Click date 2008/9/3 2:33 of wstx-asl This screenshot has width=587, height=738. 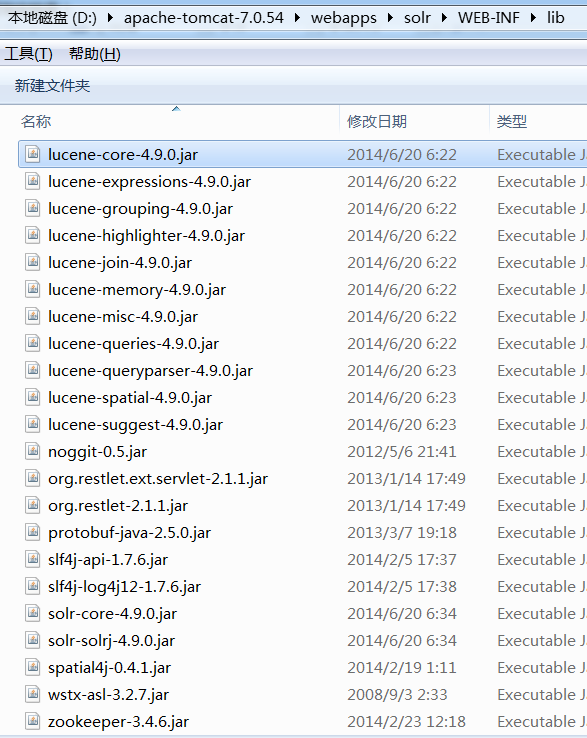pos(397,695)
